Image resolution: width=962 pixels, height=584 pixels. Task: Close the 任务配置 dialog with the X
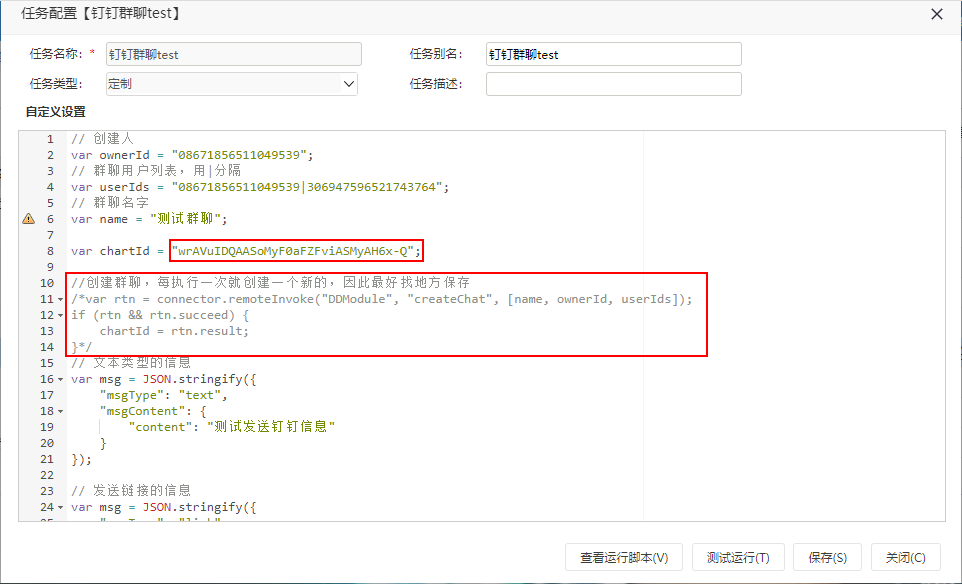(x=937, y=14)
